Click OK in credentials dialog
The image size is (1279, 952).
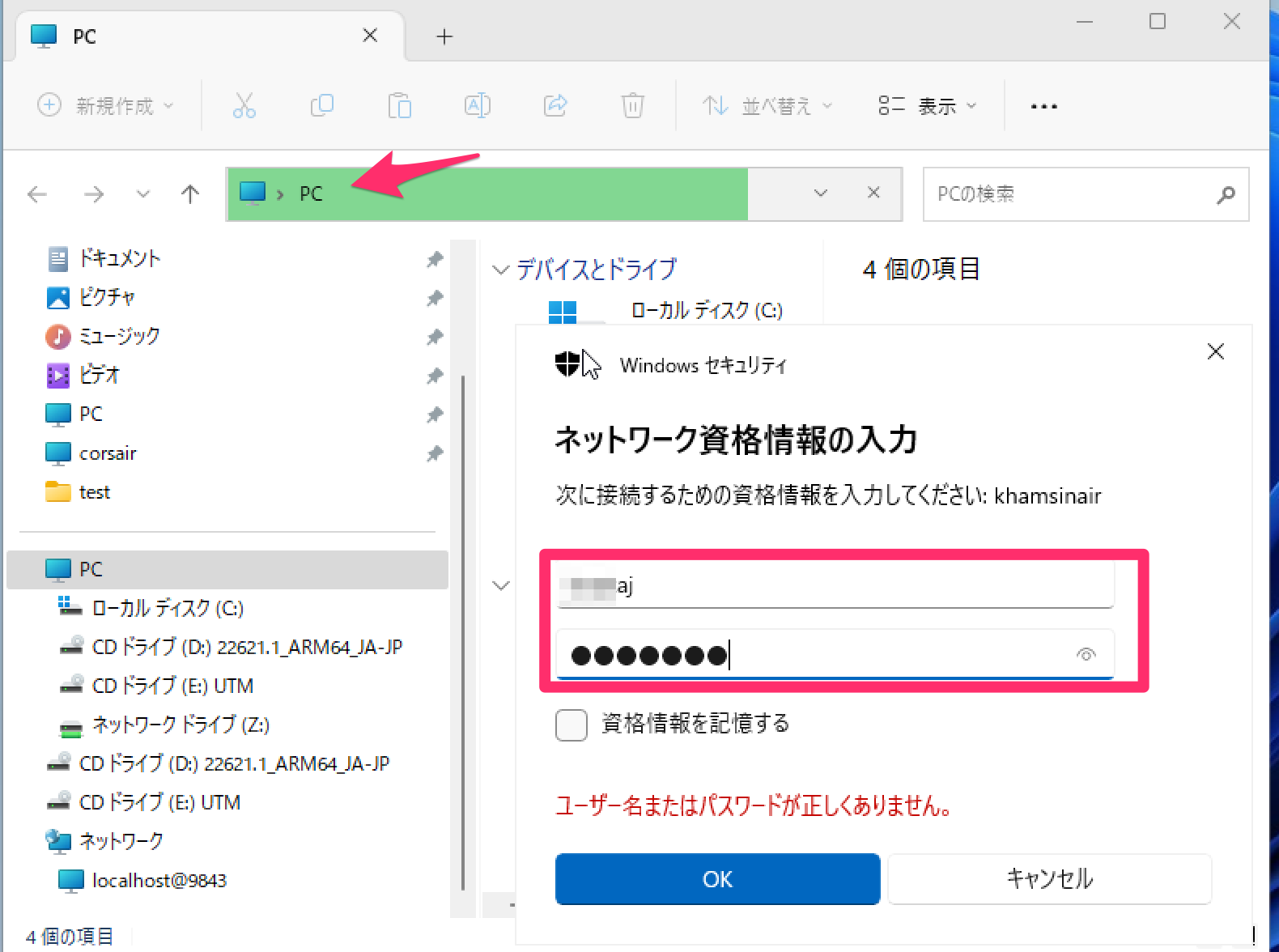click(x=717, y=879)
